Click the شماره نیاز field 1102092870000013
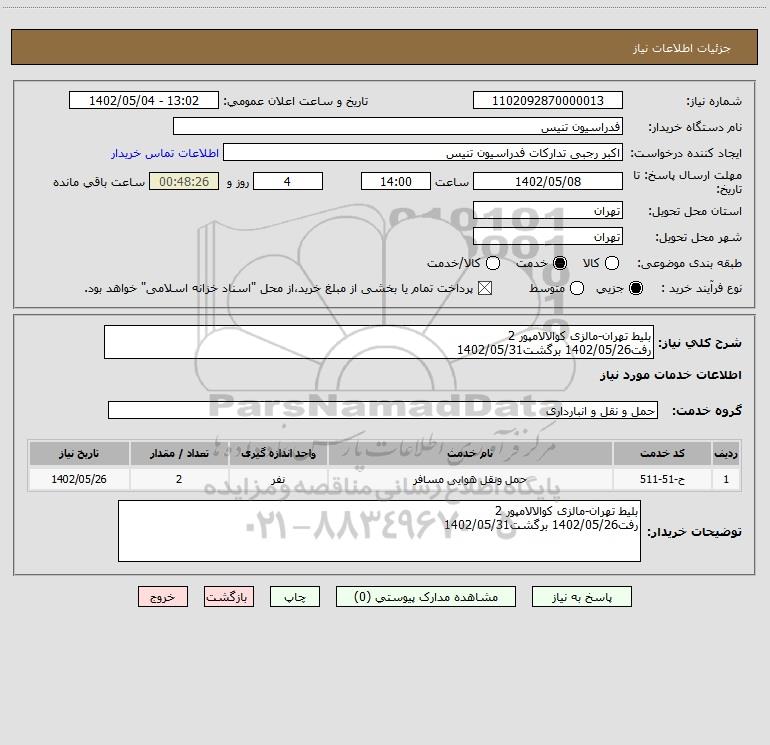 [x=548, y=100]
